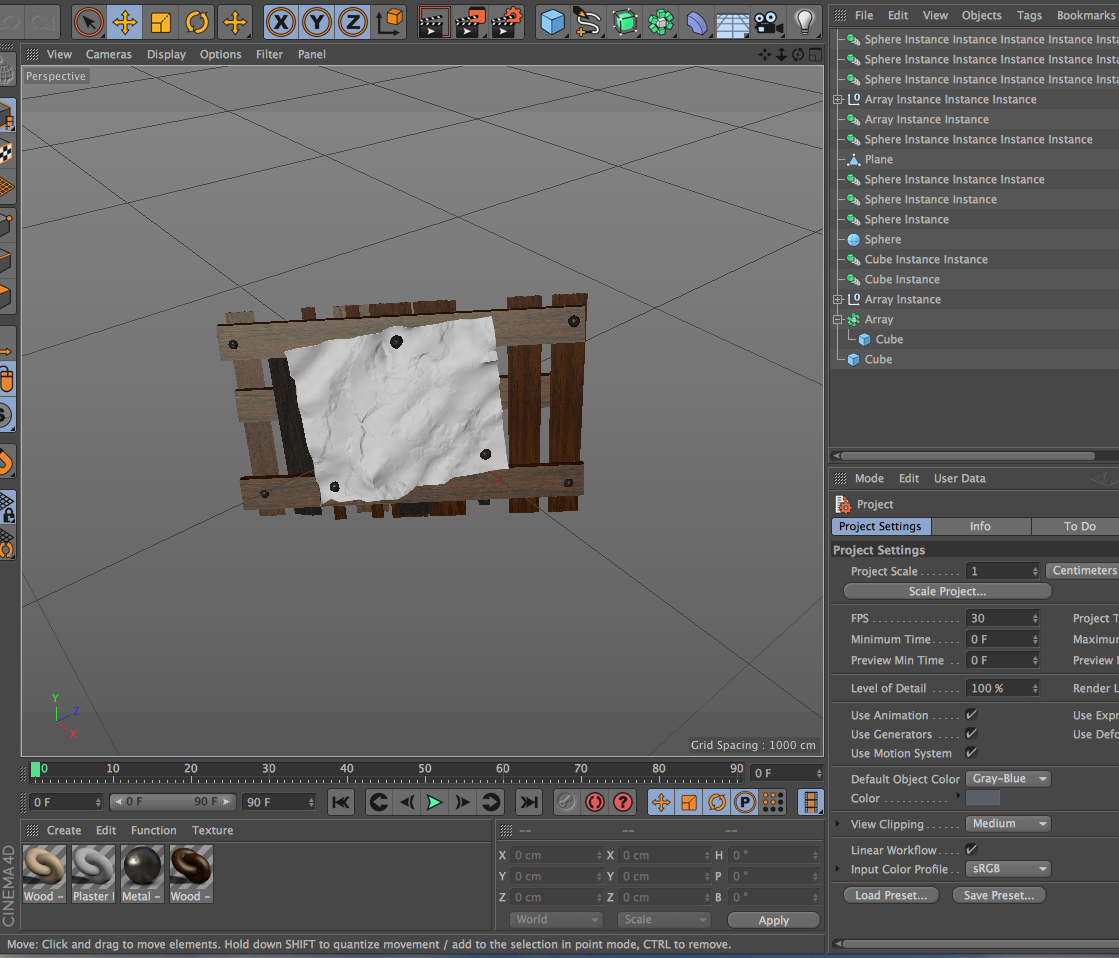Image resolution: width=1119 pixels, height=958 pixels.
Task: Open the Input Color Profile sRGB dropdown
Action: click(x=1008, y=869)
